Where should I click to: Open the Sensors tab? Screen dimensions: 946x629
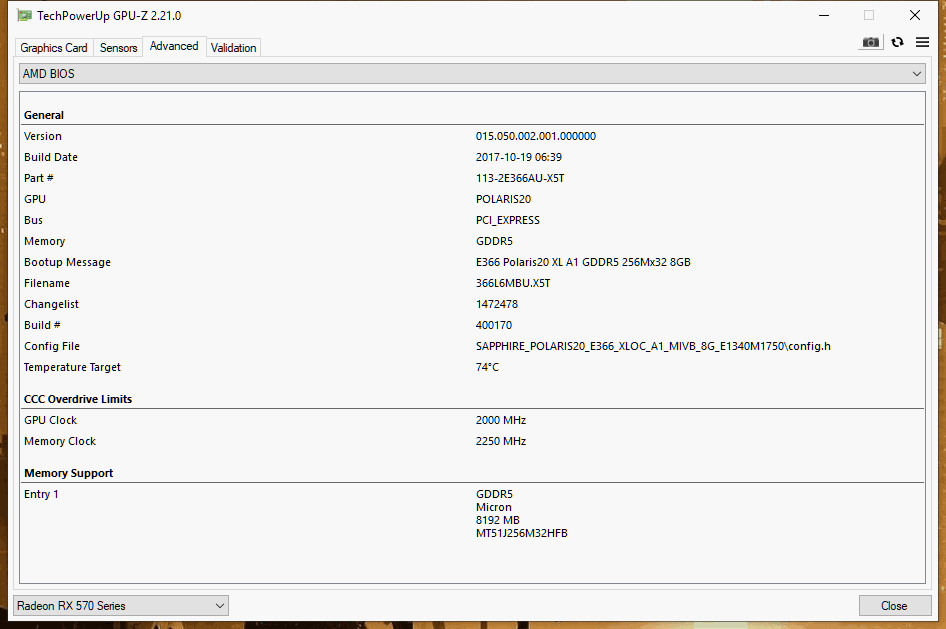tap(118, 48)
